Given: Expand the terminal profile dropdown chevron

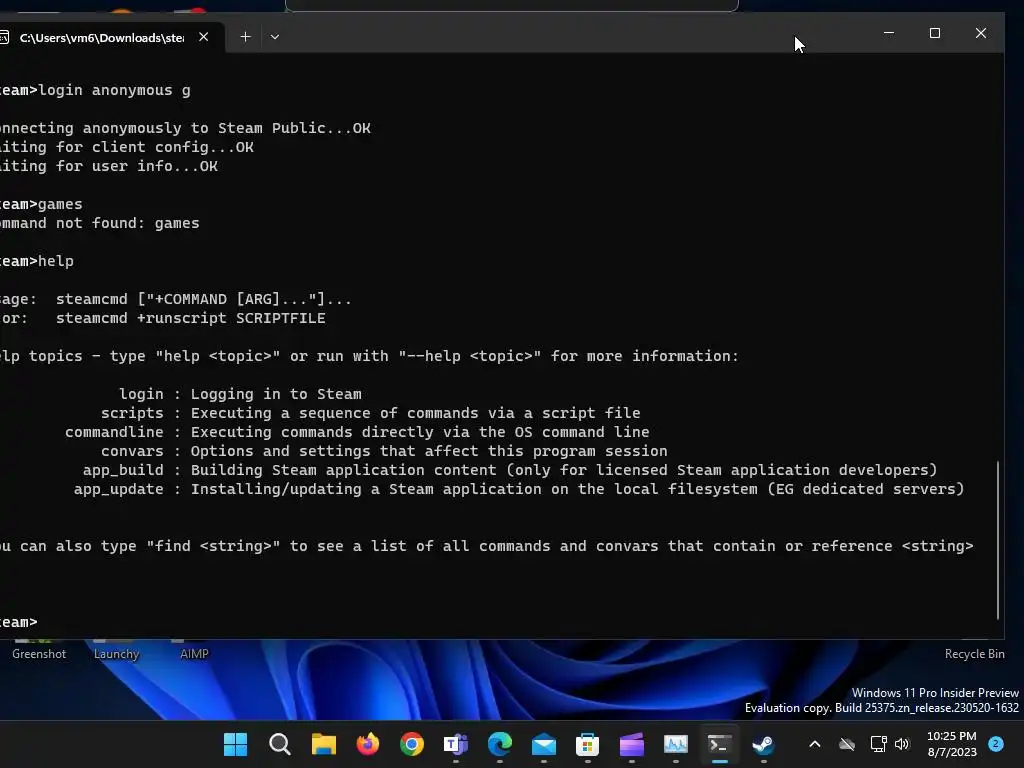Looking at the screenshot, I should pos(275,37).
